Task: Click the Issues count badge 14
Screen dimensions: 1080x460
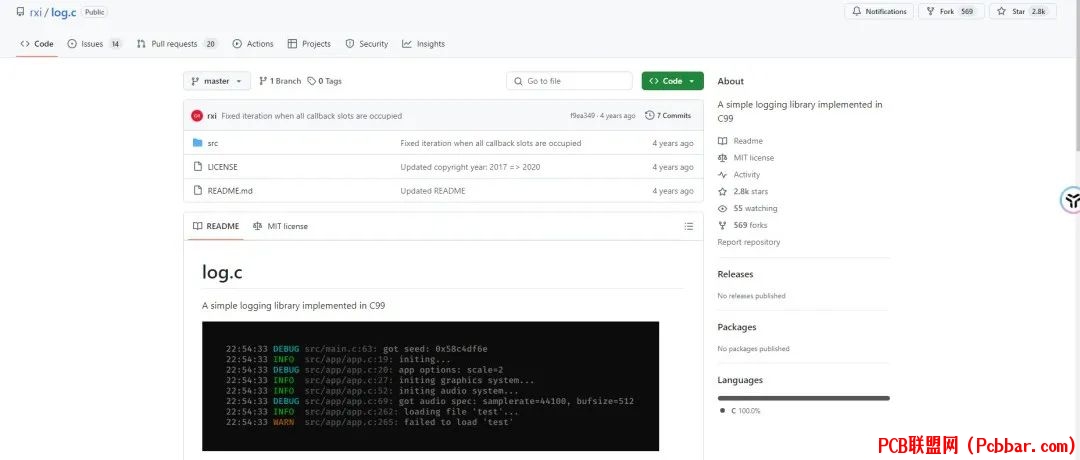Action: pyautogui.click(x=115, y=44)
